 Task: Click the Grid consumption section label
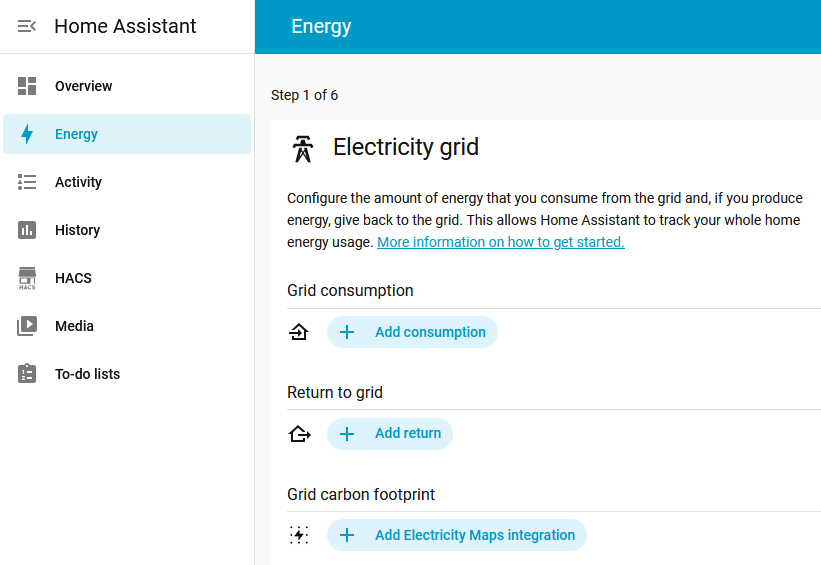pos(350,291)
